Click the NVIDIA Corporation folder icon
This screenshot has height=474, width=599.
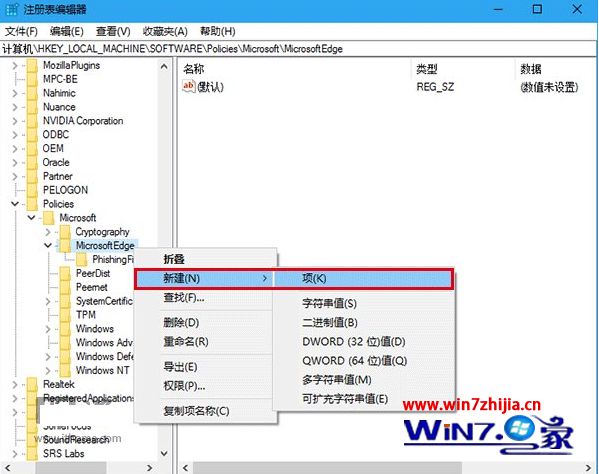click(x=32, y=121)
